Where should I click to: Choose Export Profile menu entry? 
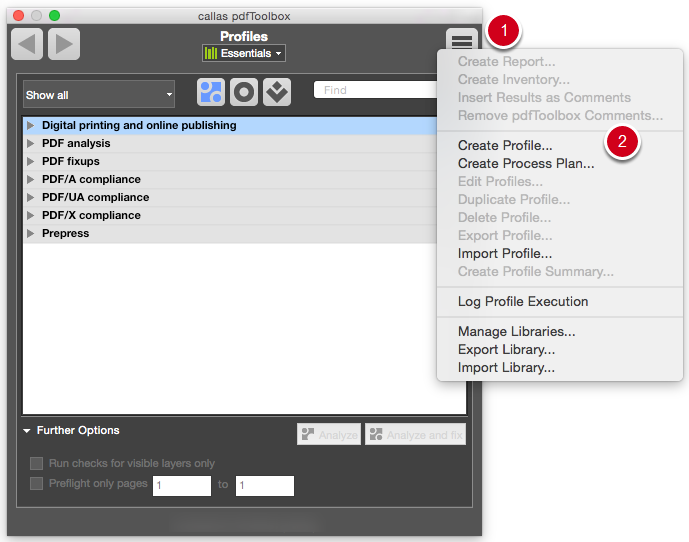505,236
